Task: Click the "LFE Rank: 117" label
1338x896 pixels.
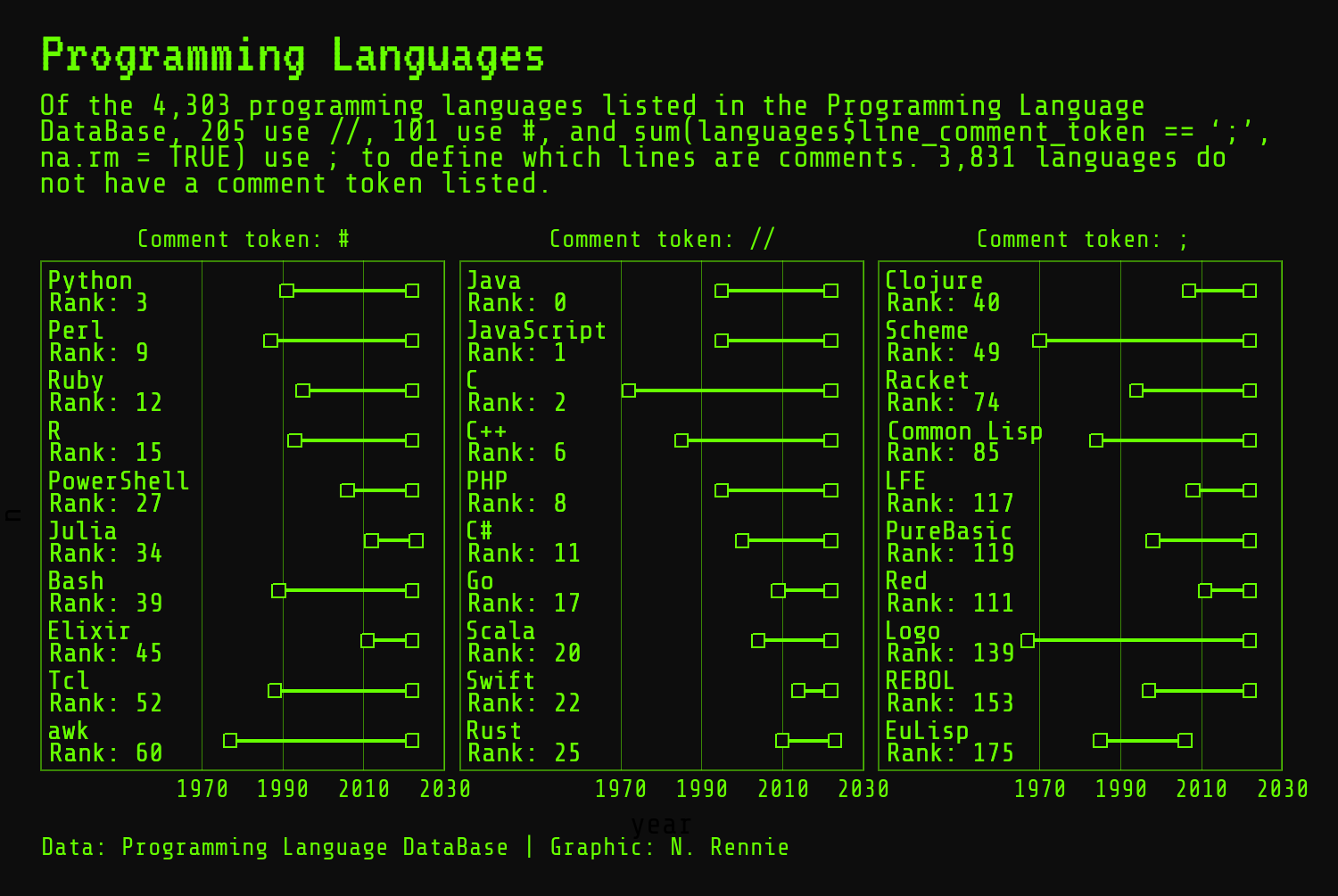Action: tap(950, 492)
